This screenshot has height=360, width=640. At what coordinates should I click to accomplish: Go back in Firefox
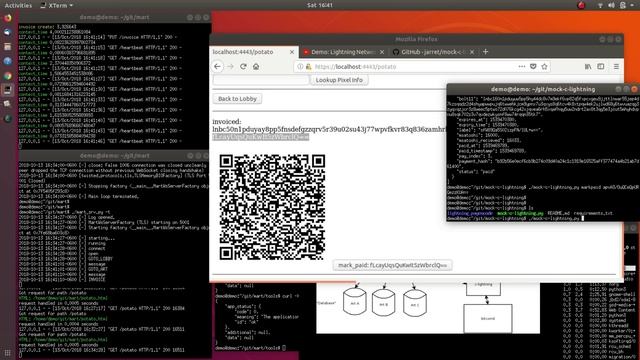[x=217, y=67]
